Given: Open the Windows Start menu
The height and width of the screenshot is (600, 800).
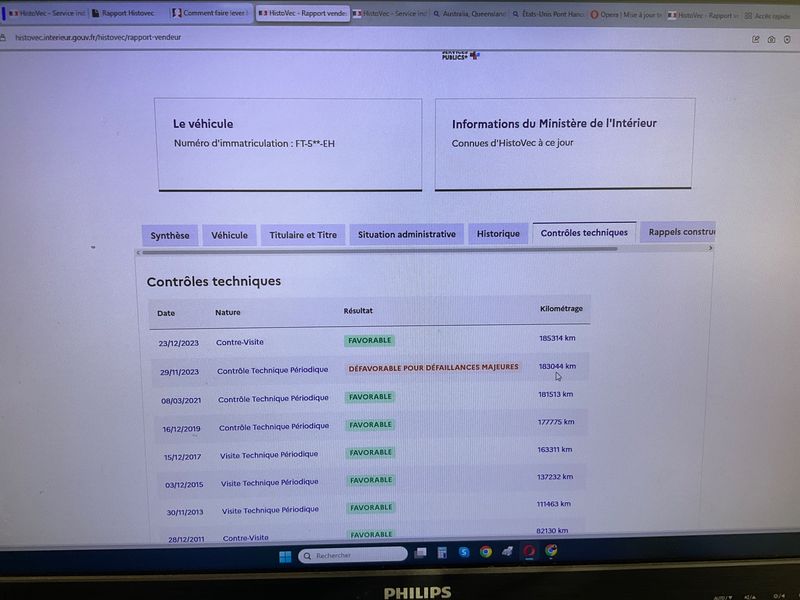Looking at the screenshot, I should (285, 556).
